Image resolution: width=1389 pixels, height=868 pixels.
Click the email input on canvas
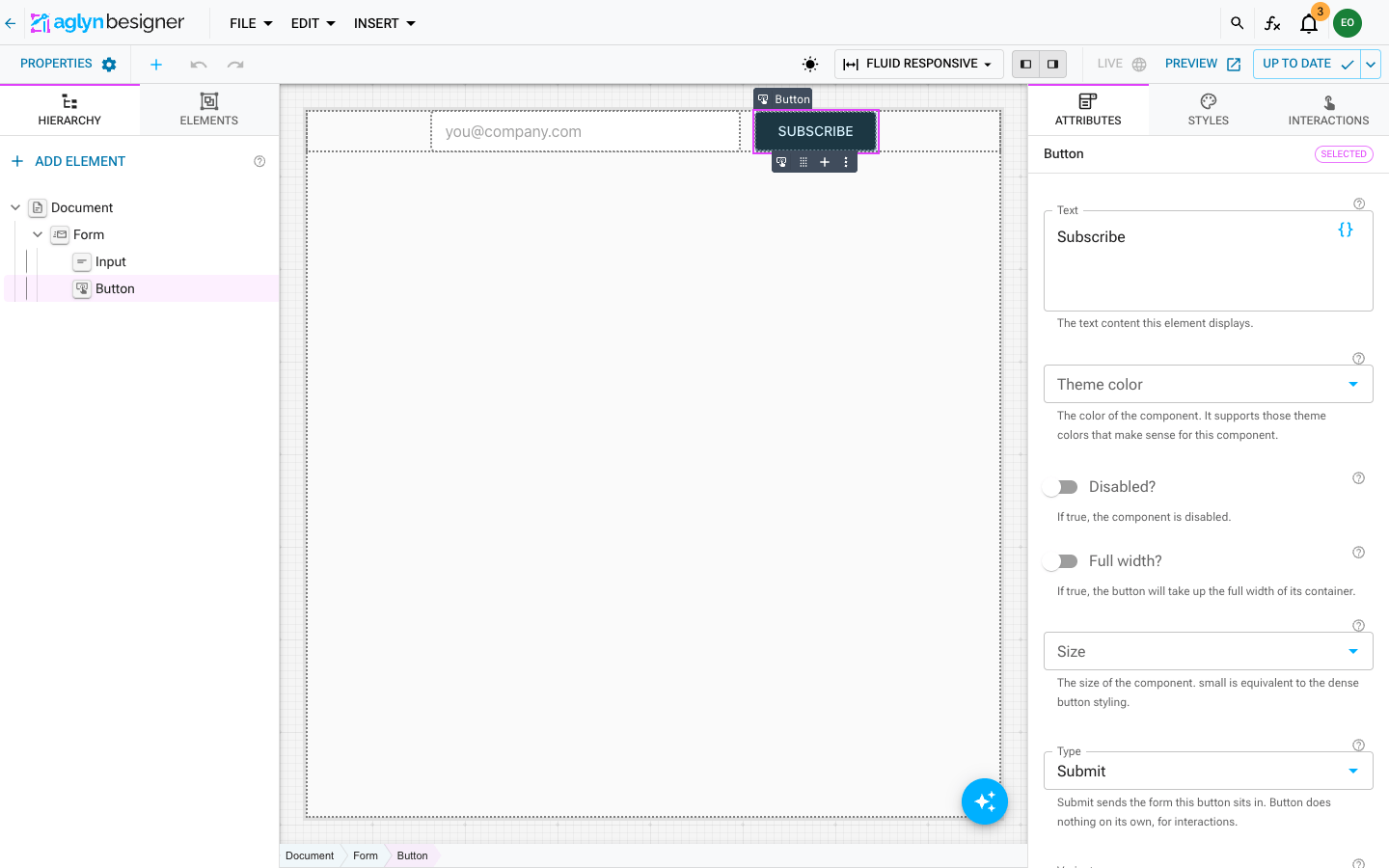[x=586, y=131]
